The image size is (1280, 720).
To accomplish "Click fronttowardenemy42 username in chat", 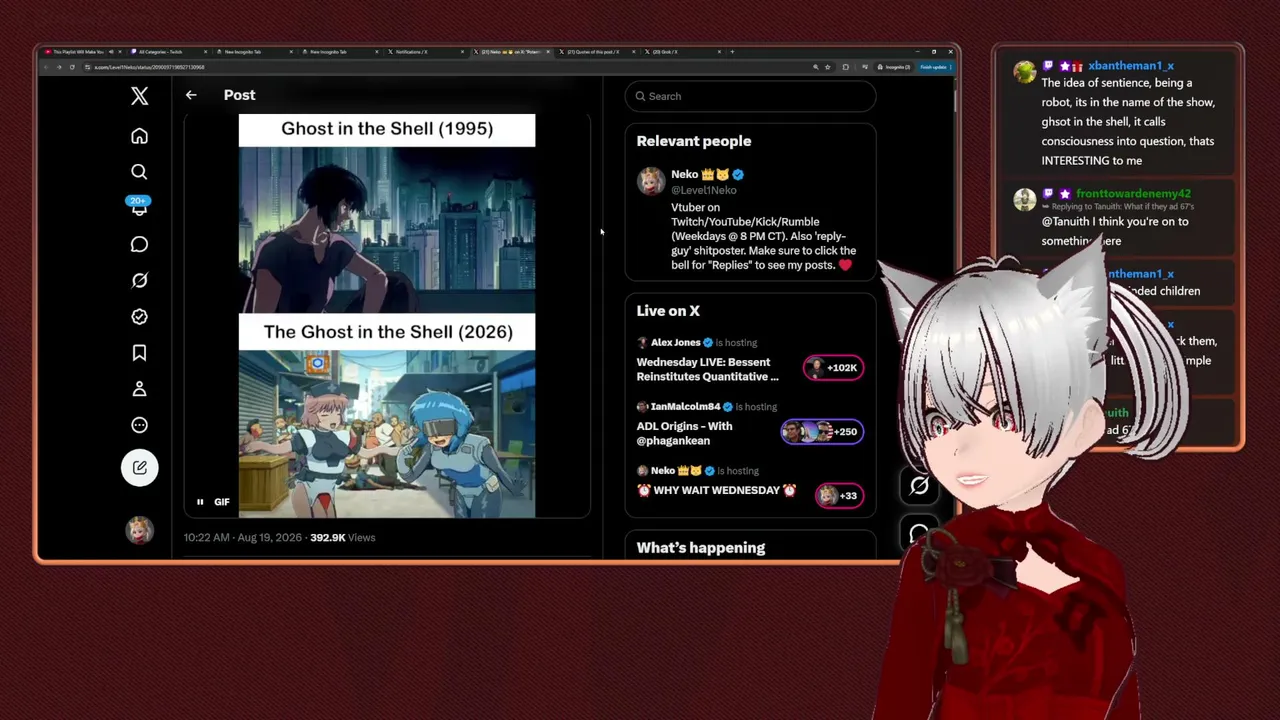I will click(1133, 193).
